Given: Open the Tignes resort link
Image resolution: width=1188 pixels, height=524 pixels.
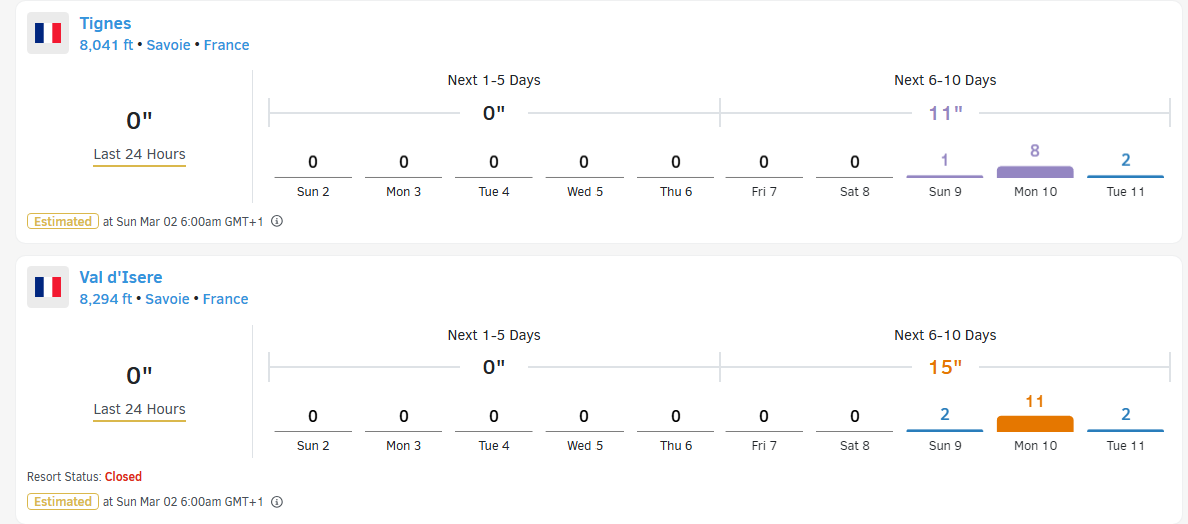Looking at the screenshot, I should 105,23.
